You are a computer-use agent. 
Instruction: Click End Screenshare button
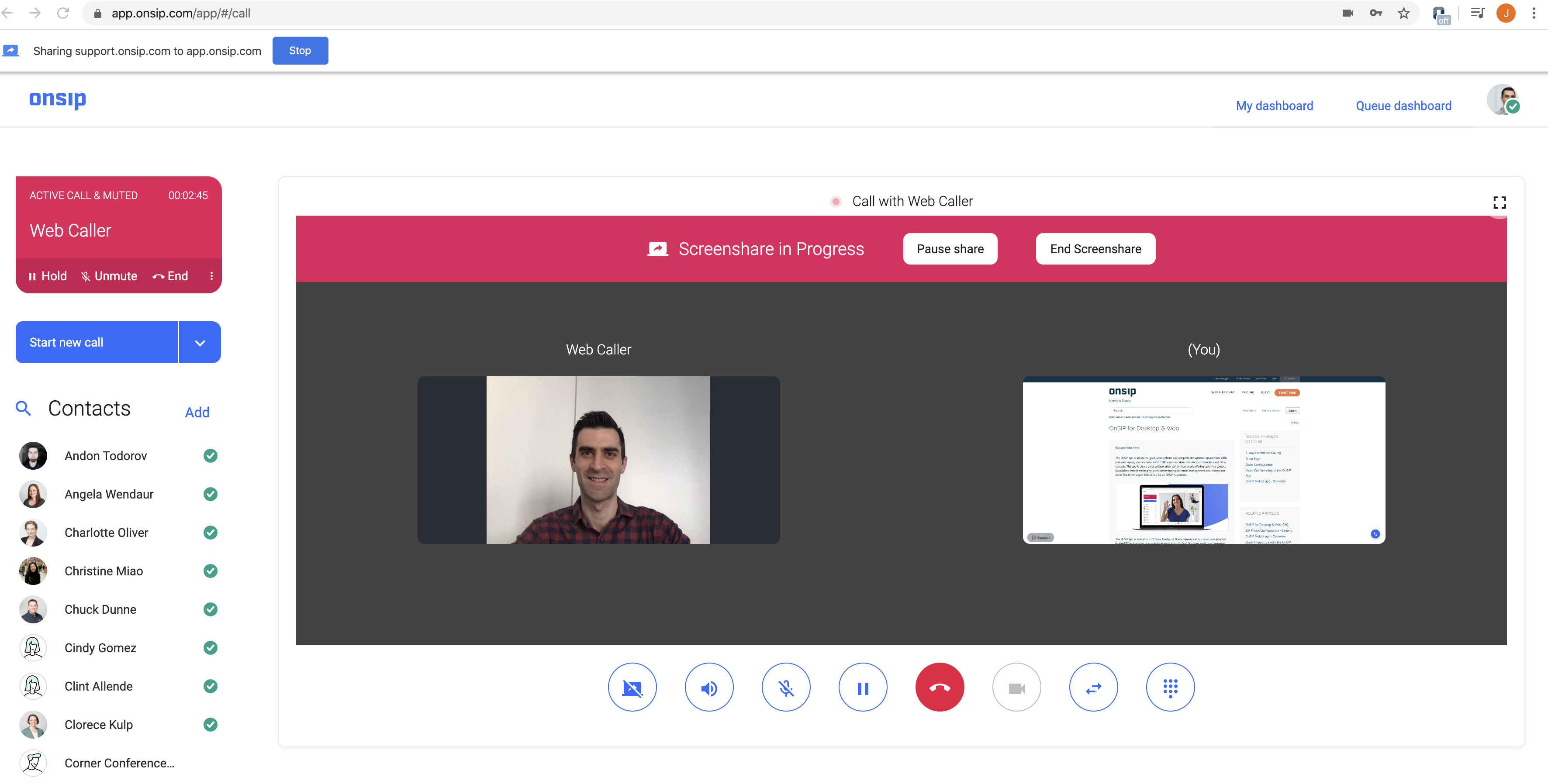(x=1095, y=249)
